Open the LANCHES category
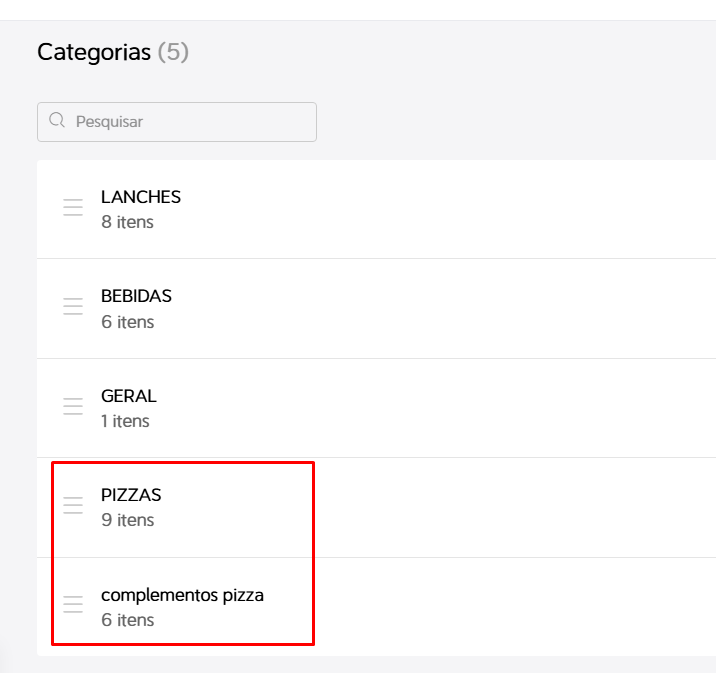The height and width of the screenshot is (673, 716). 141,197
